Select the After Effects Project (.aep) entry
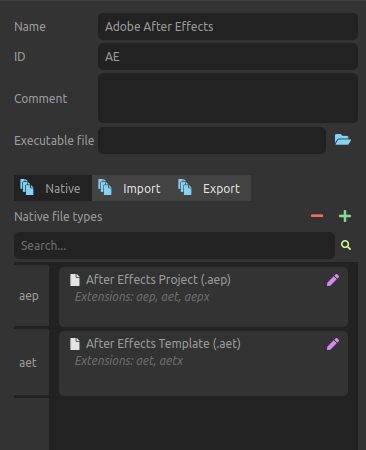Screen dimensions: 366x450 203,297
